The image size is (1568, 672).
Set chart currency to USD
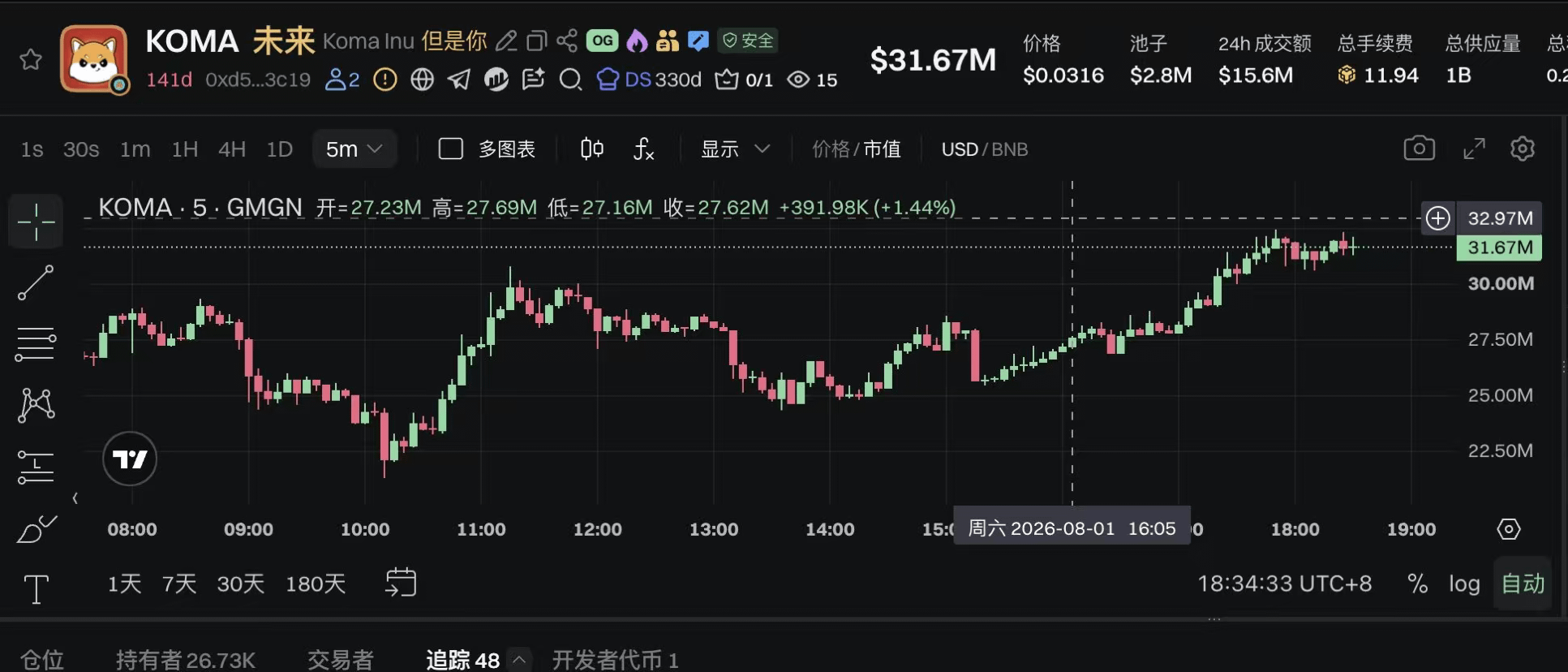pos(960,149)
